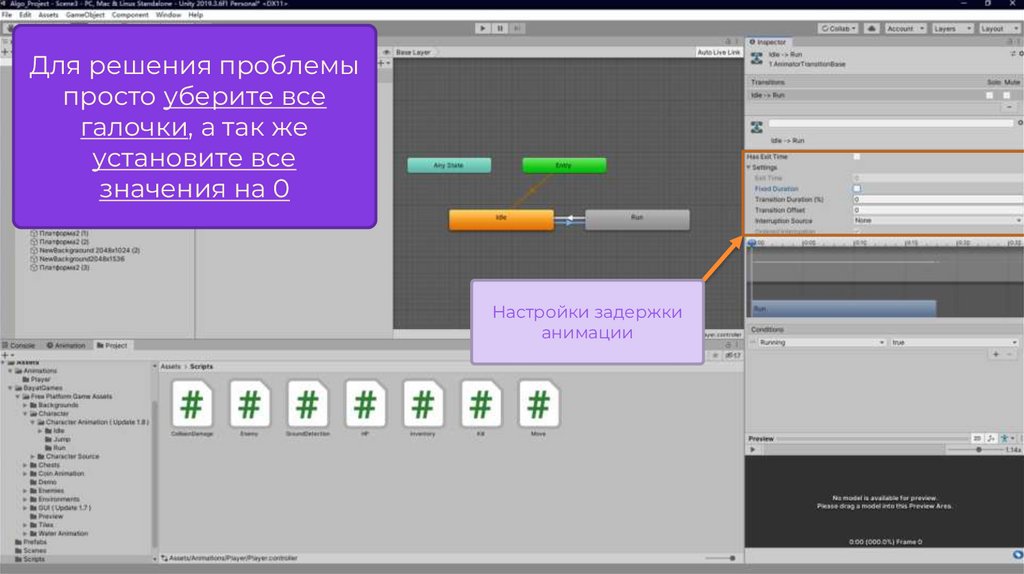This screenshot has width=1024, height=574.
Task: Select the gray Run state node
Action: click(637, 219)
